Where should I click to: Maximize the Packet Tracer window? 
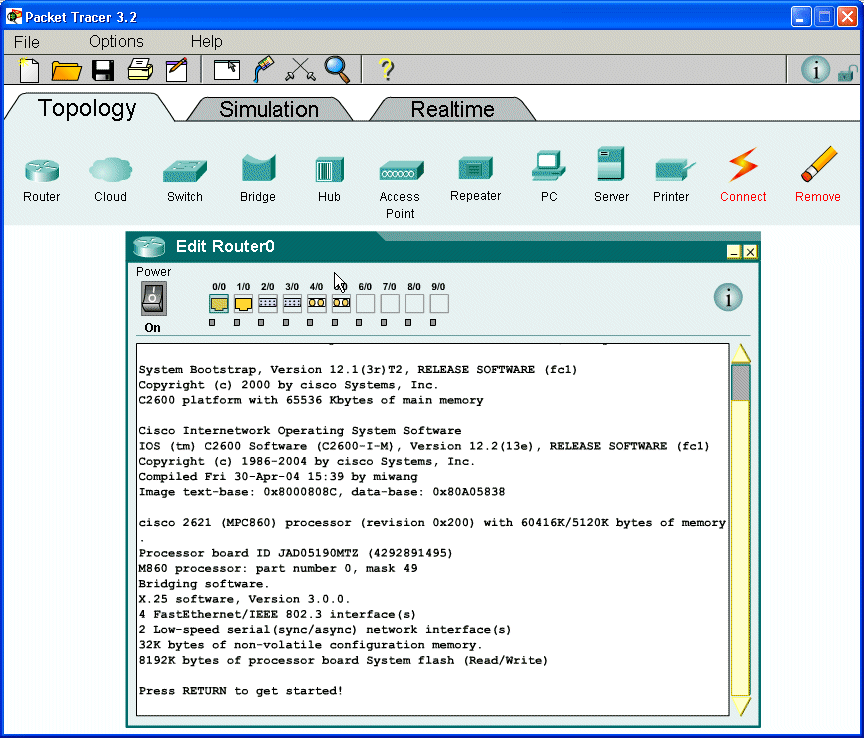point(824,17)
